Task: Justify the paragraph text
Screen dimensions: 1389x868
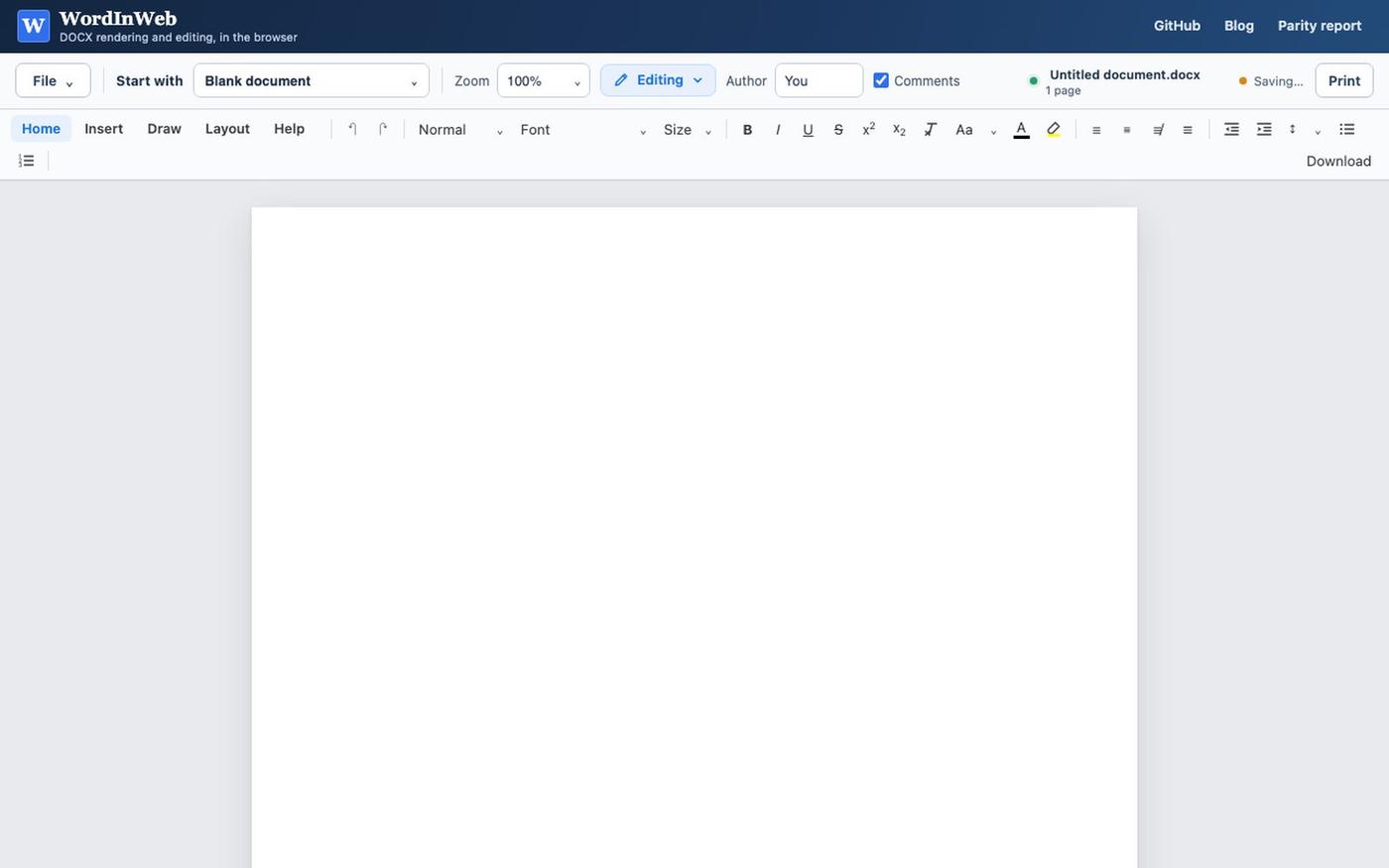Action: click(x=1188, y=129)
